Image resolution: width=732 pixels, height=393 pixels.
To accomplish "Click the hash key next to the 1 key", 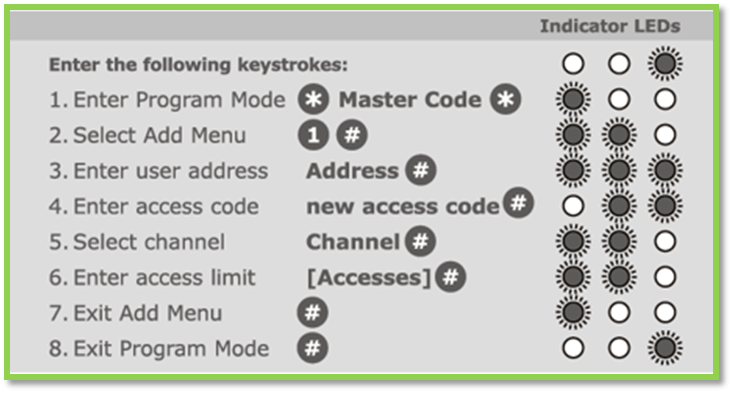I will pos(352,135).
